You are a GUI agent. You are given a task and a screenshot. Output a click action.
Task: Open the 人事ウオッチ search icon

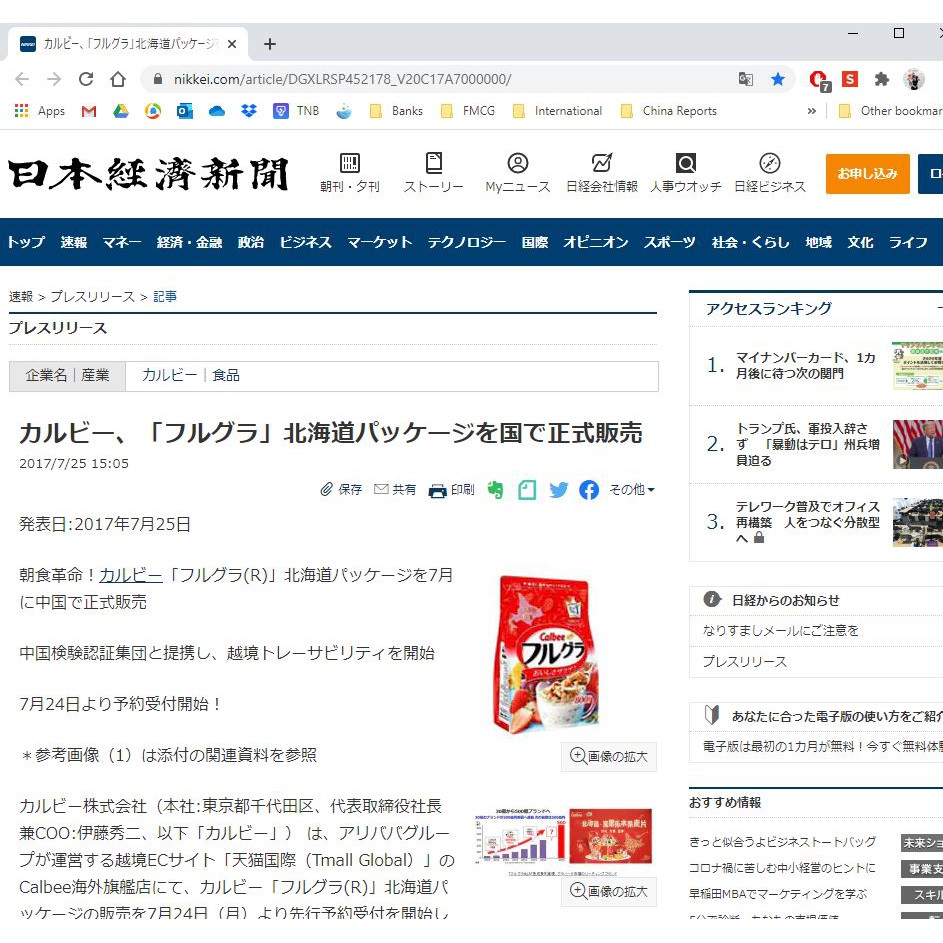pos(686,173)
